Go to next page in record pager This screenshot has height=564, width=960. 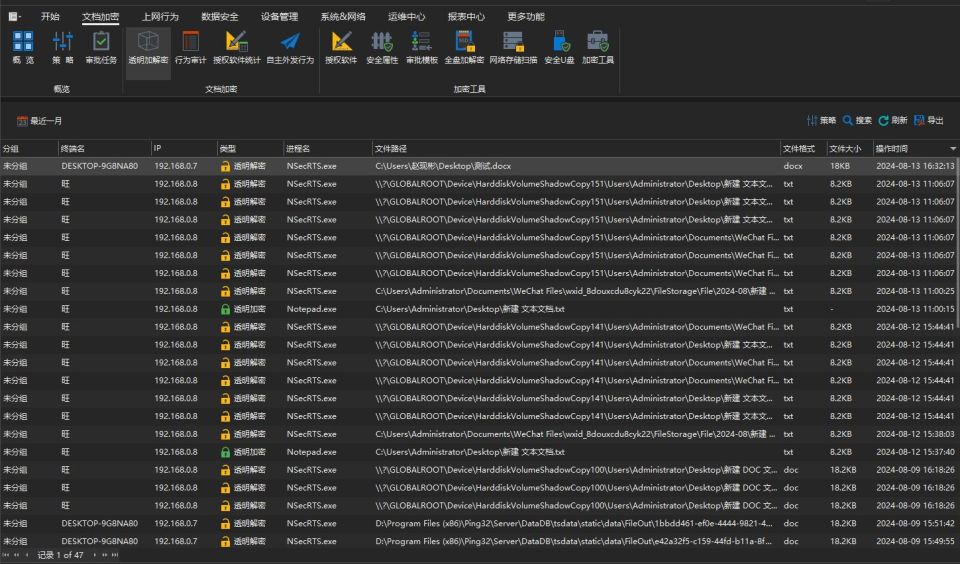click(94, 555)
